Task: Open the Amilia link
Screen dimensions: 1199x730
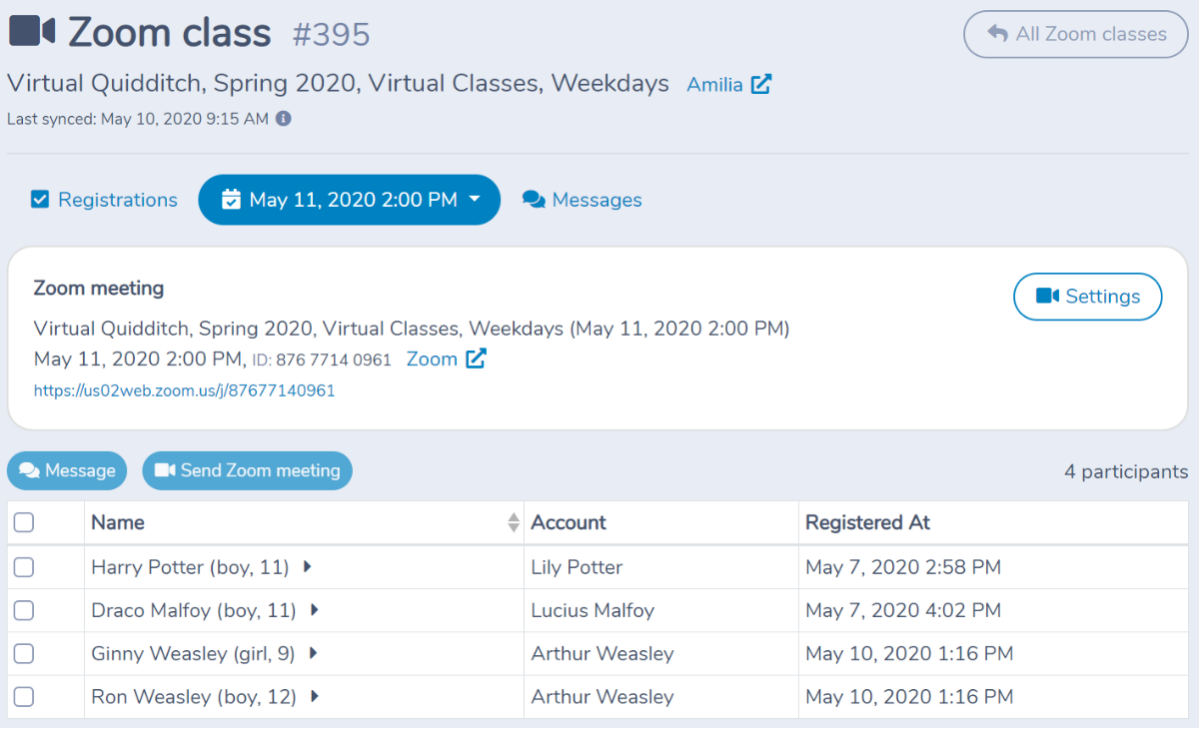Action: pos(714,84)
